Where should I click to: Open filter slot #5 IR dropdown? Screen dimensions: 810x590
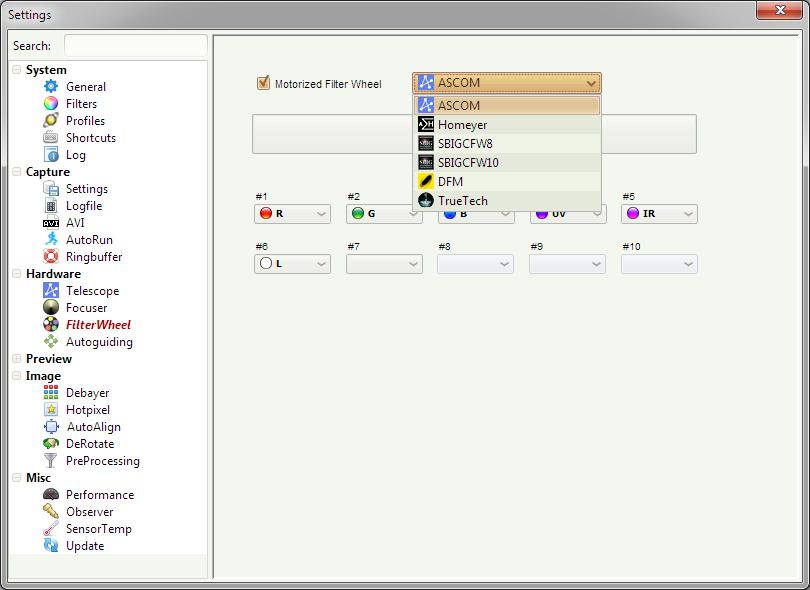point(659,213)
